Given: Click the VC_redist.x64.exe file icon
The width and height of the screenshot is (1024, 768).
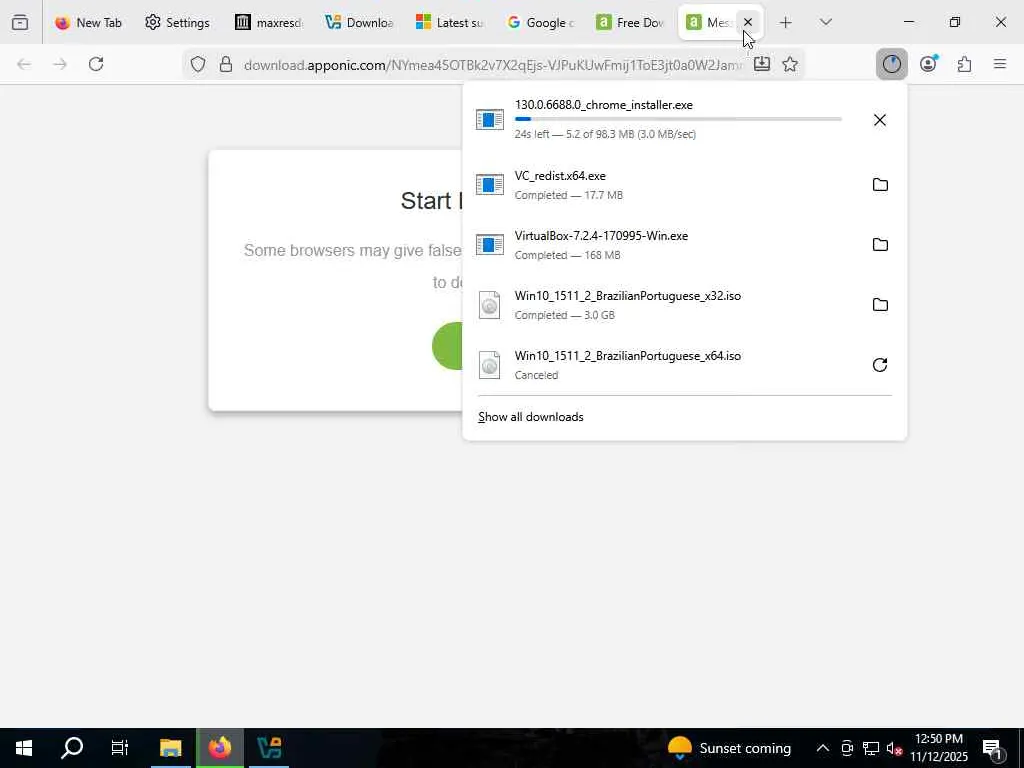Looking at the screenshot, I should coord(490,185).
